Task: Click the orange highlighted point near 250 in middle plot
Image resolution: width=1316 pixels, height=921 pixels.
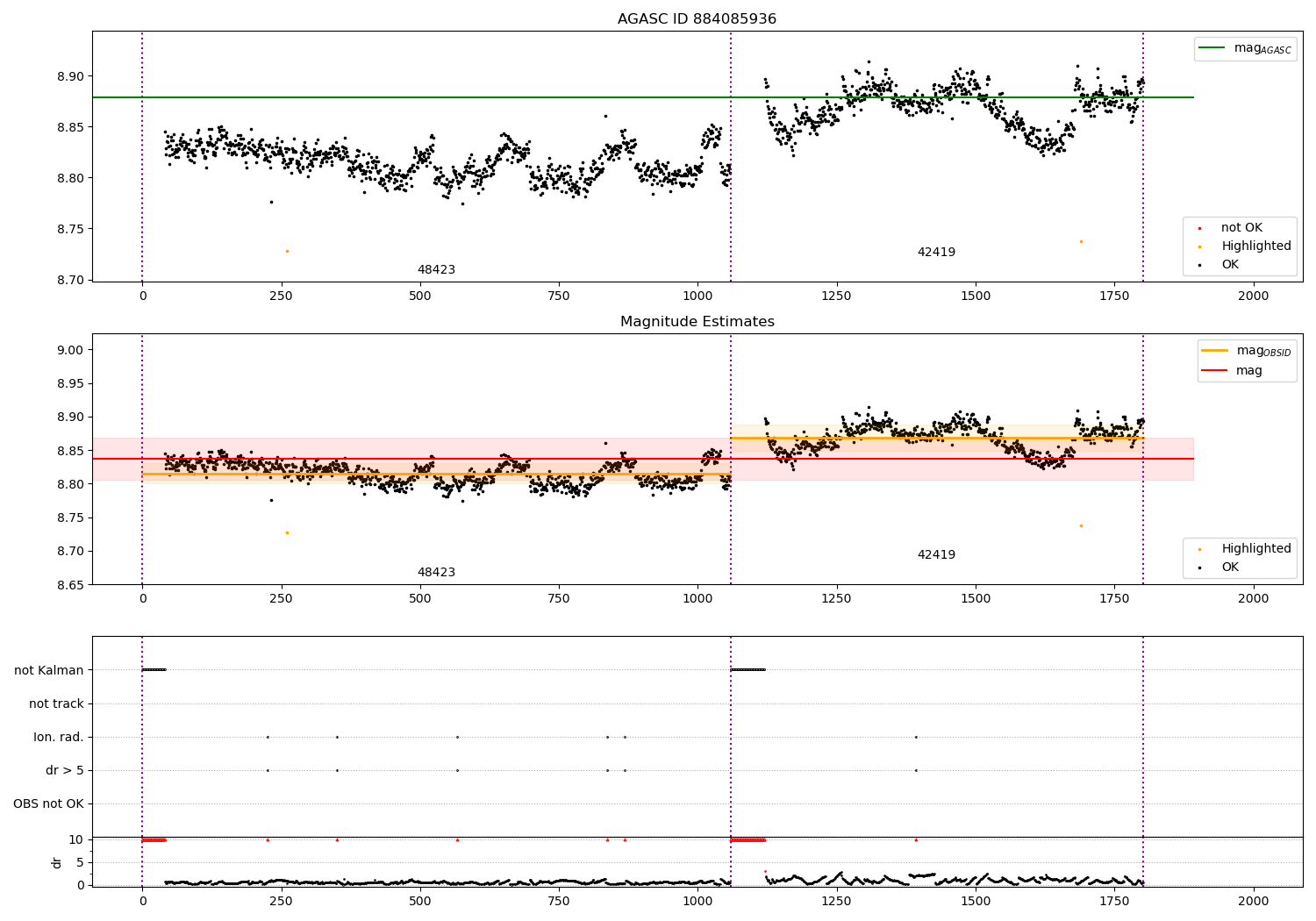Action: coord(287,532)
